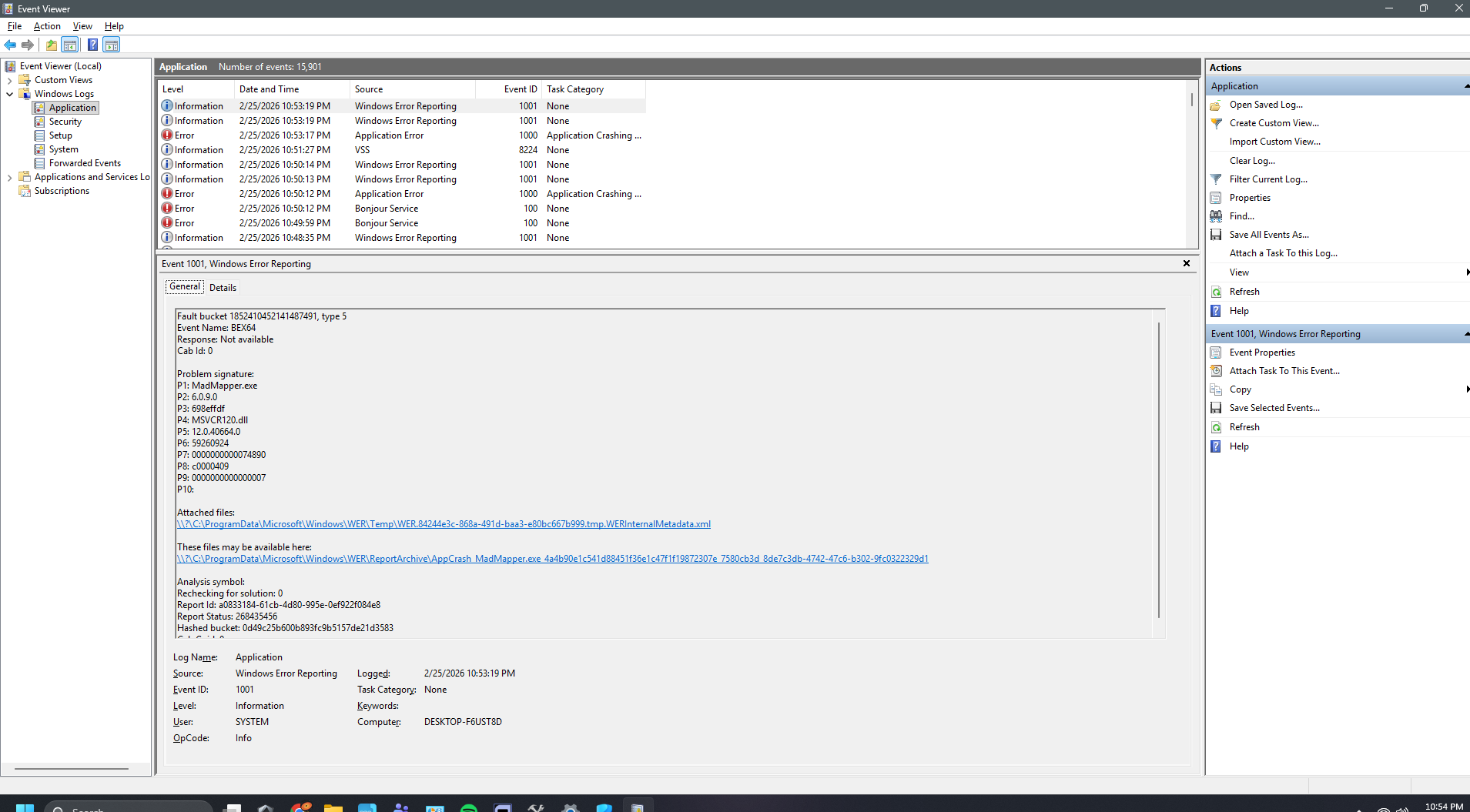Open the Action menu
Screen dimensions: 1470x812
click(47, 25)
